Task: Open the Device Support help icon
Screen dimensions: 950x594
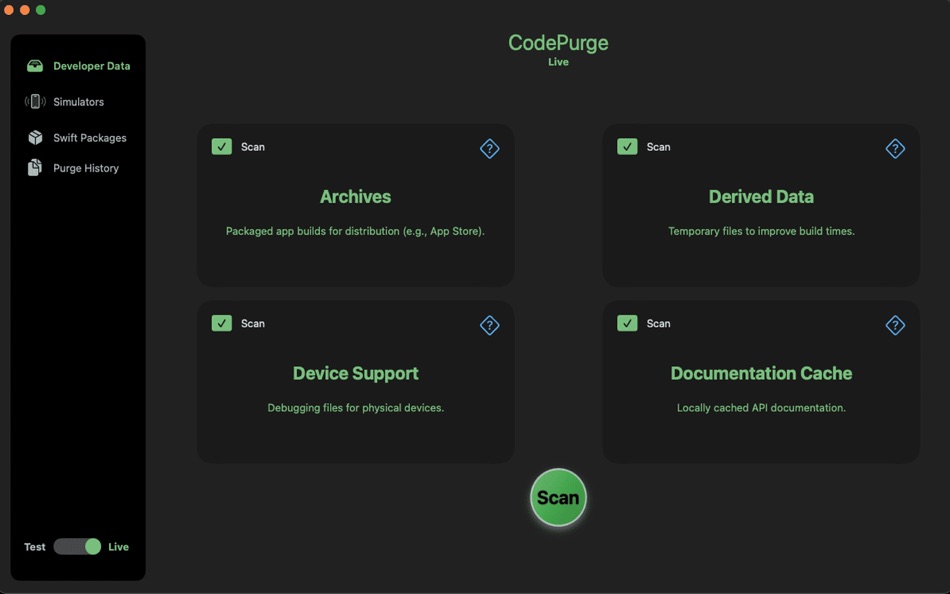Action: [490, 325]
